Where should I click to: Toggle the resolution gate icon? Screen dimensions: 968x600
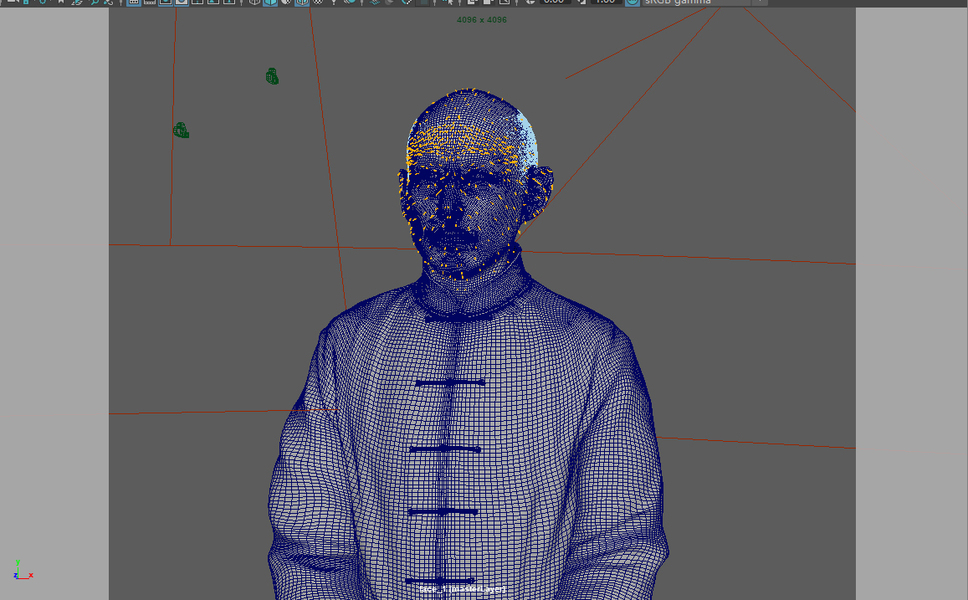click(165, 2)
